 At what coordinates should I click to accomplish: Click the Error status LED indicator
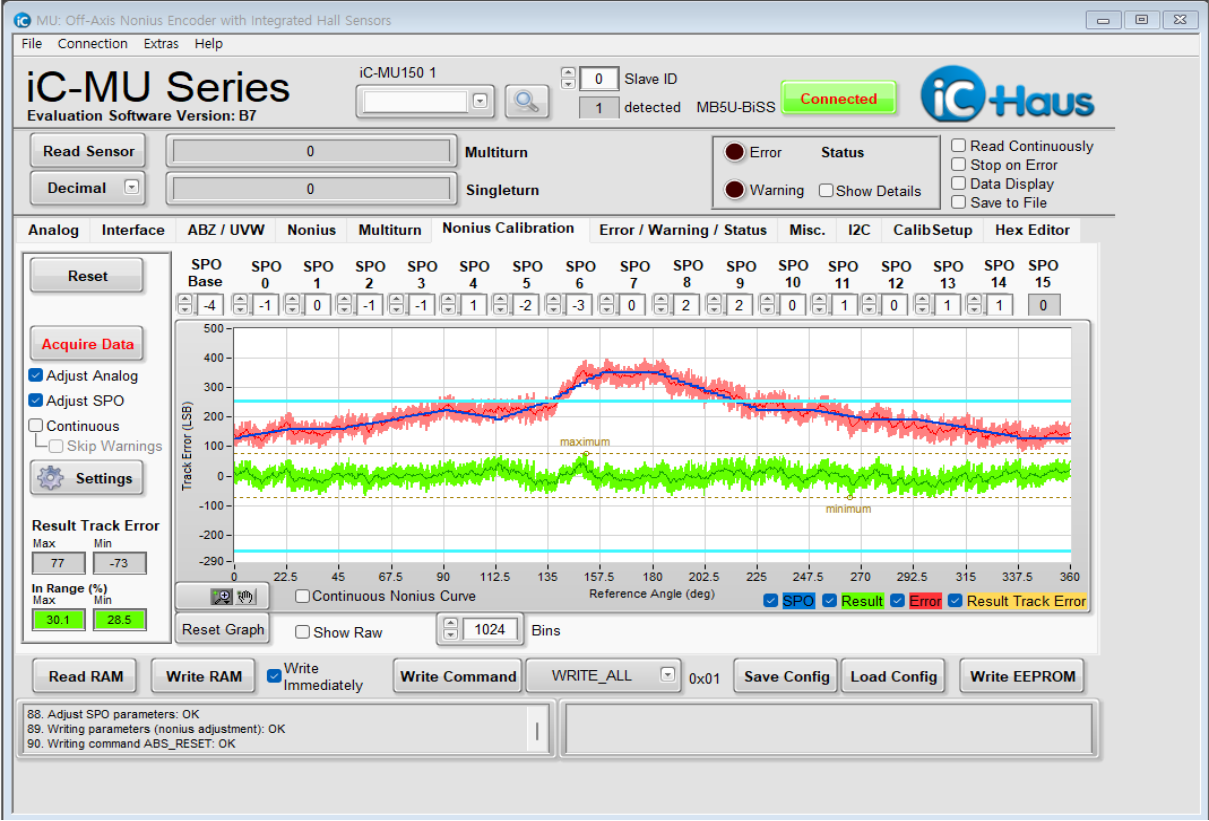(735, 153)
